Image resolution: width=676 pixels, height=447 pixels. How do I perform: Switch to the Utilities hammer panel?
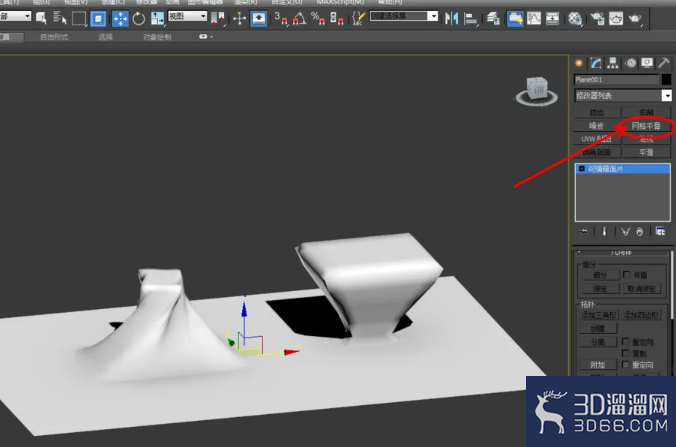point(664,63)
